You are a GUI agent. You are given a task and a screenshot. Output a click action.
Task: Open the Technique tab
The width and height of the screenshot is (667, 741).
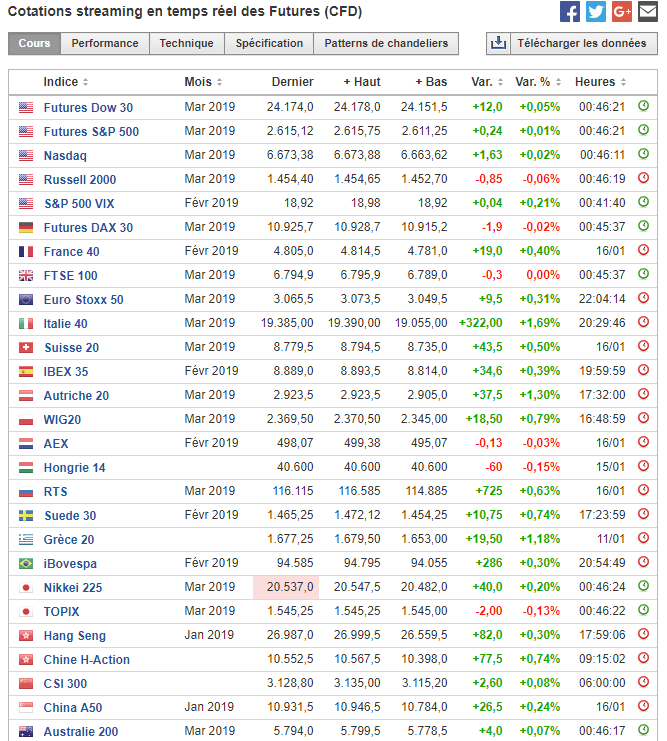coord(187,43)
